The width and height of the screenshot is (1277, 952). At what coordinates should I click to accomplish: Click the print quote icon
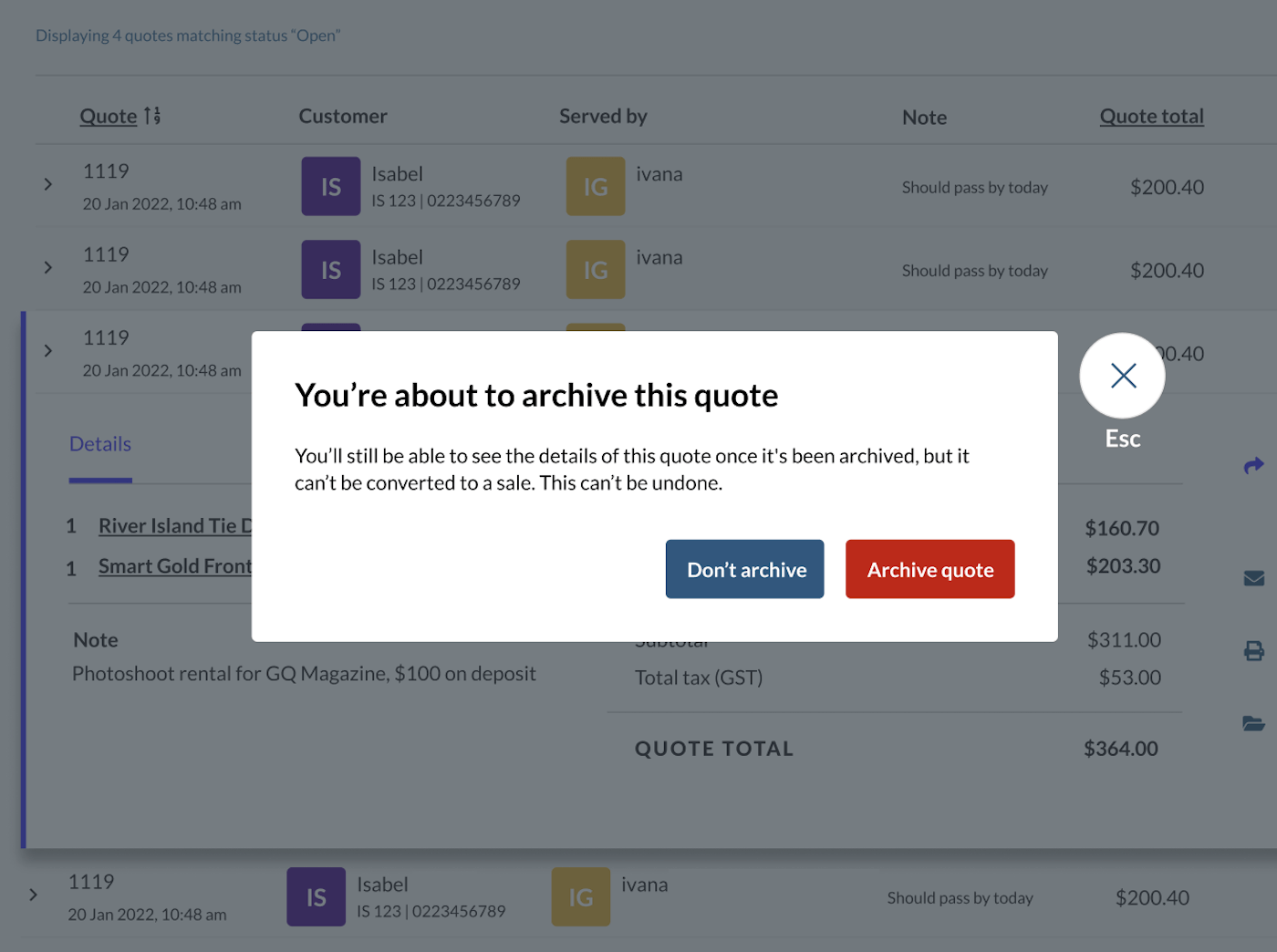1253,651
